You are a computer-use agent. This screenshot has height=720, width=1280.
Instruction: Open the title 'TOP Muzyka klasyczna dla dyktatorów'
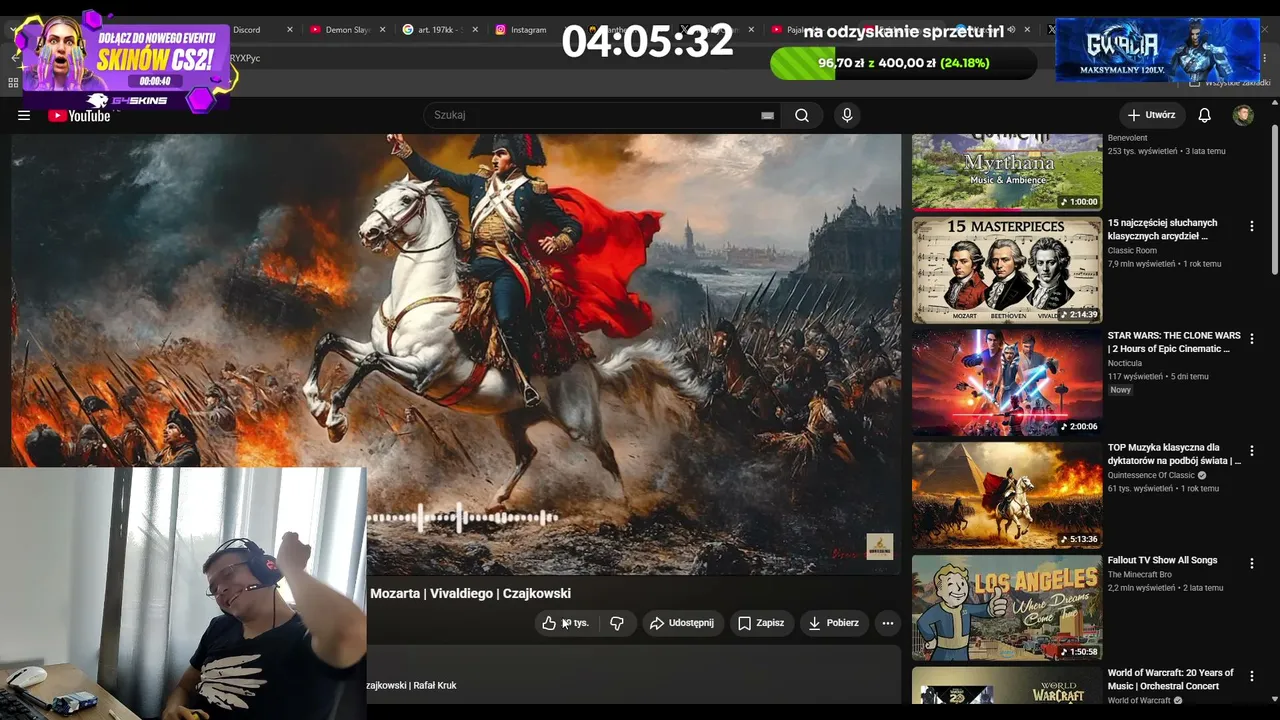[x=1174, y=454]
